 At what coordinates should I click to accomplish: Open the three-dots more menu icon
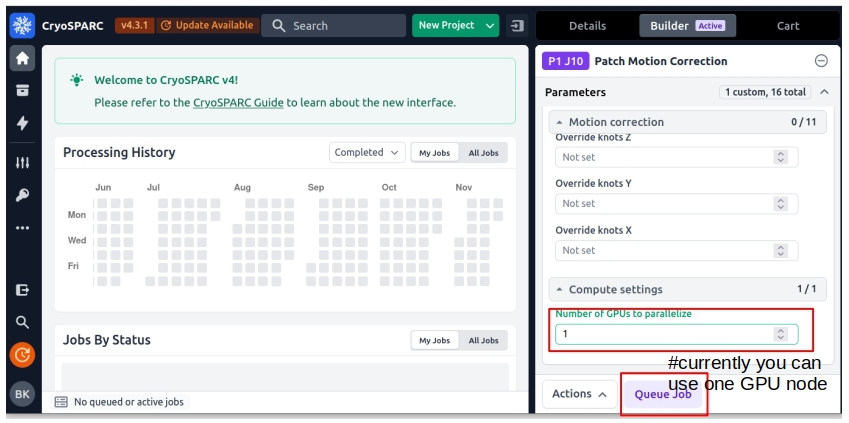[22, 228]
